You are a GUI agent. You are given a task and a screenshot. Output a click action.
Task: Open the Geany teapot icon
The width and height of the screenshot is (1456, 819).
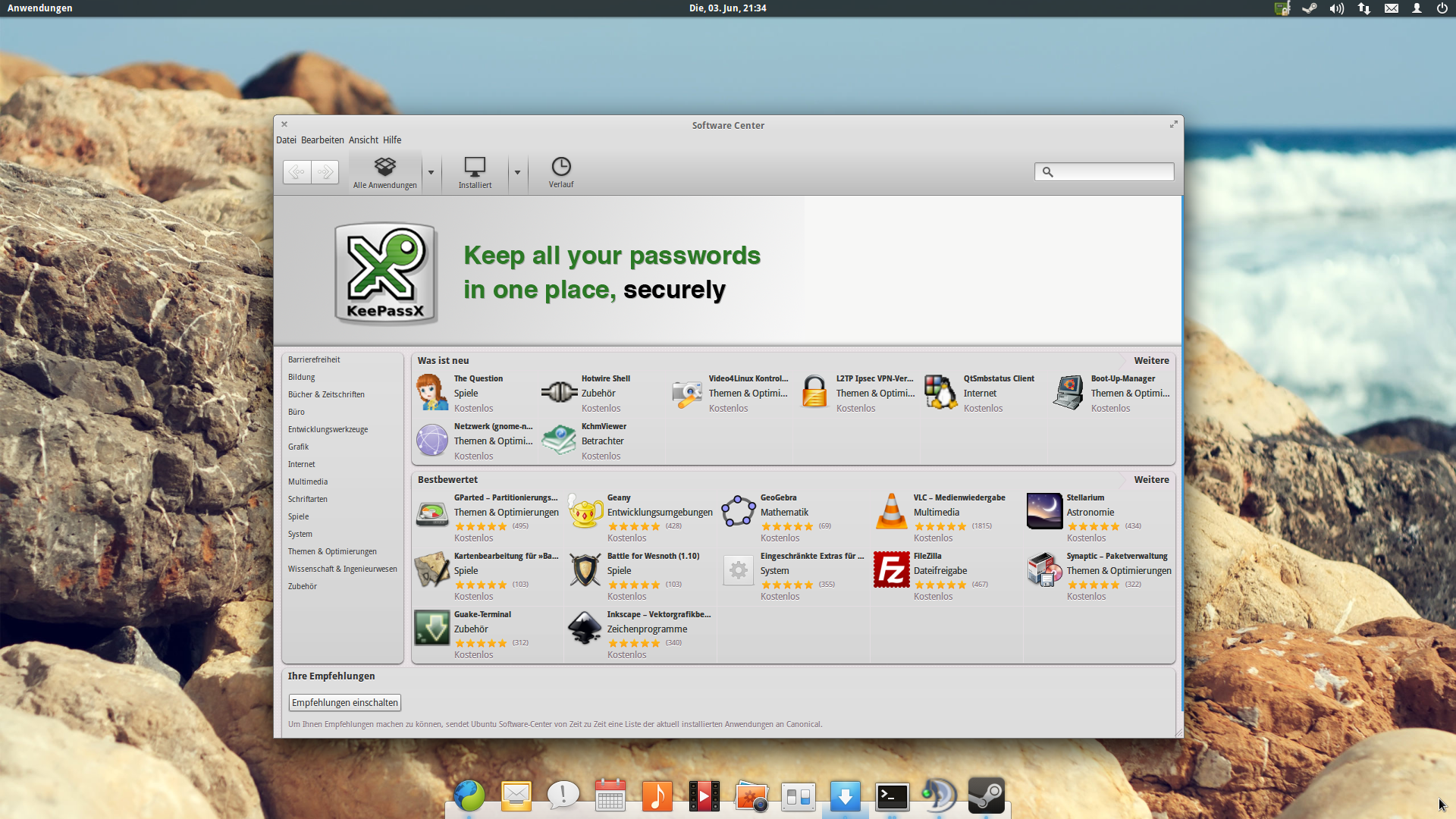585,512
